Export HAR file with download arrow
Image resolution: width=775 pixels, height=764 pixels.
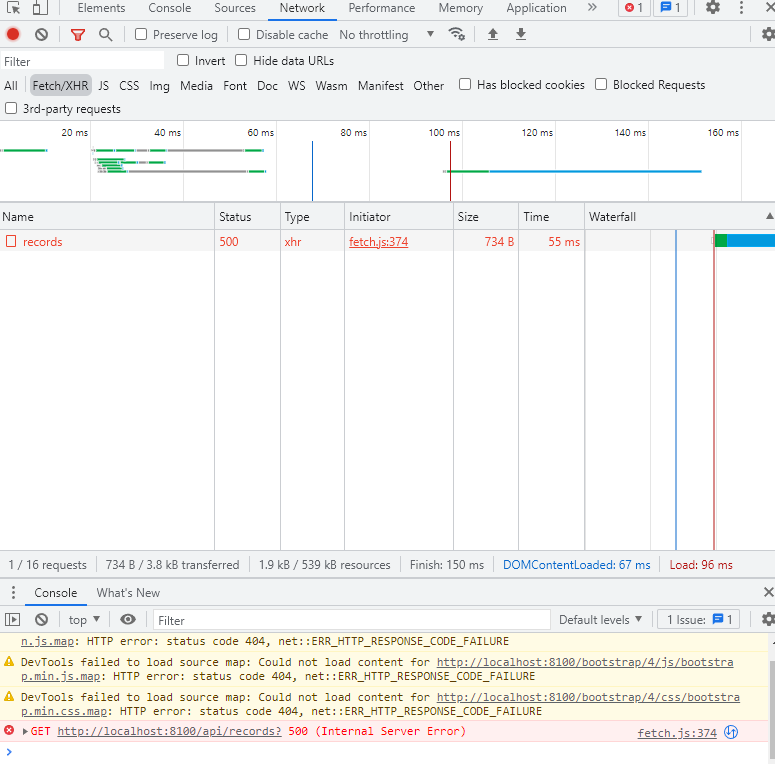(x=520, y=34)
